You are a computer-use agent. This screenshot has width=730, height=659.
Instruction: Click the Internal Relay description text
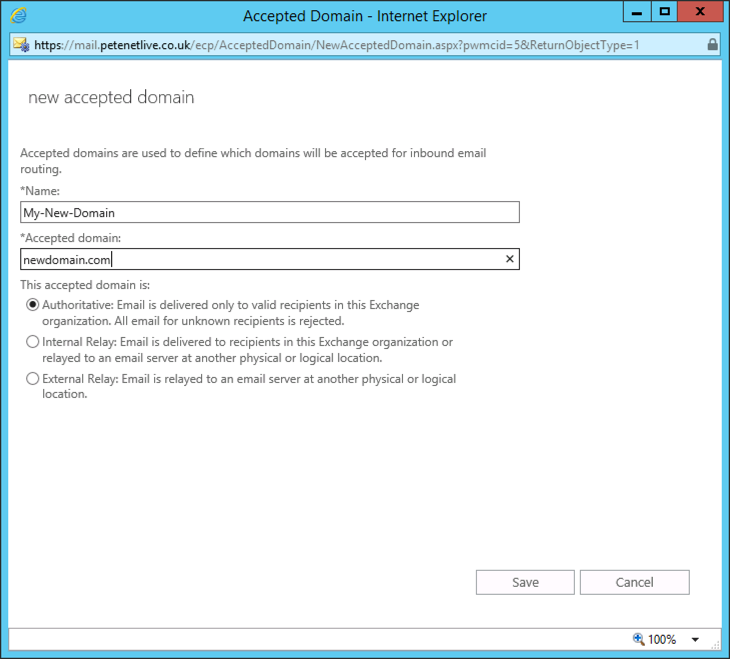tap(247, 350)
